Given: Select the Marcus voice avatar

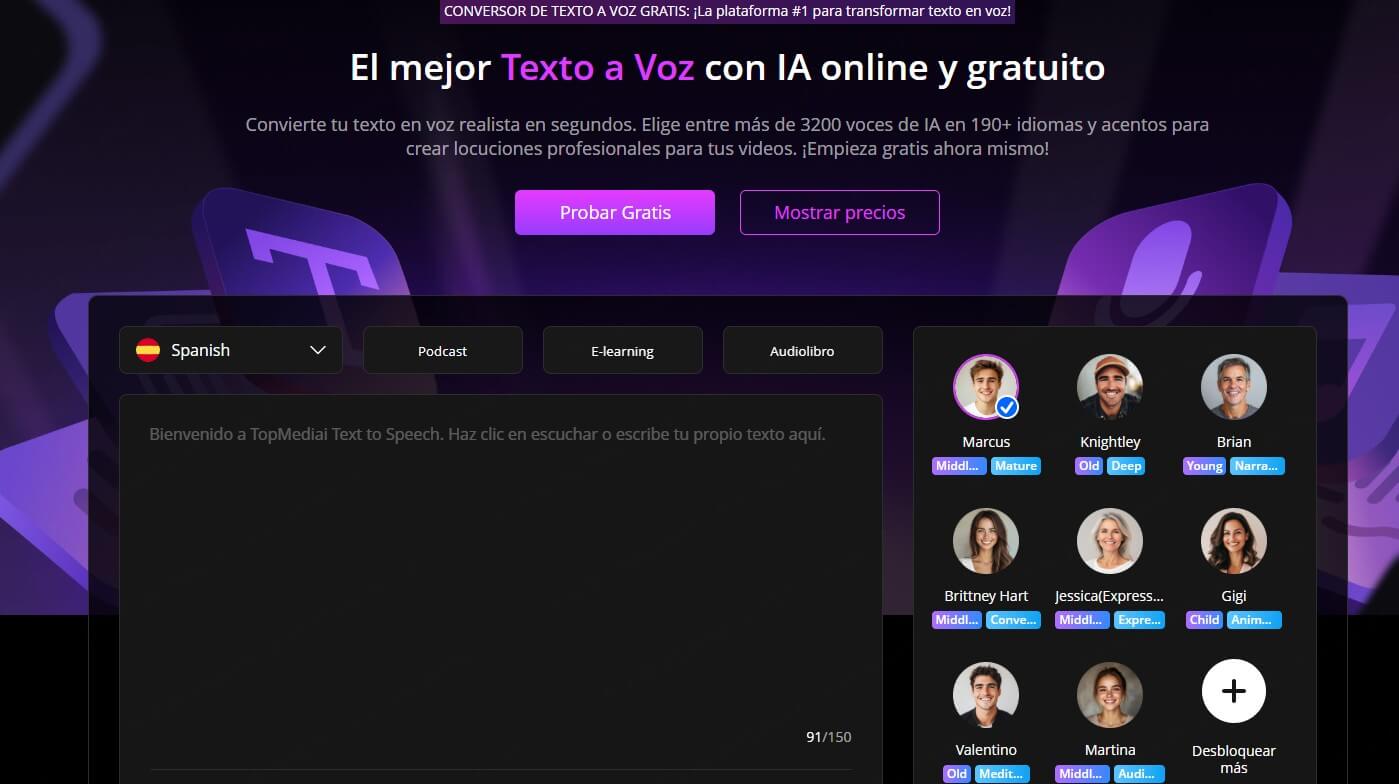Looking at the screenshot, I should click(986, 387).
